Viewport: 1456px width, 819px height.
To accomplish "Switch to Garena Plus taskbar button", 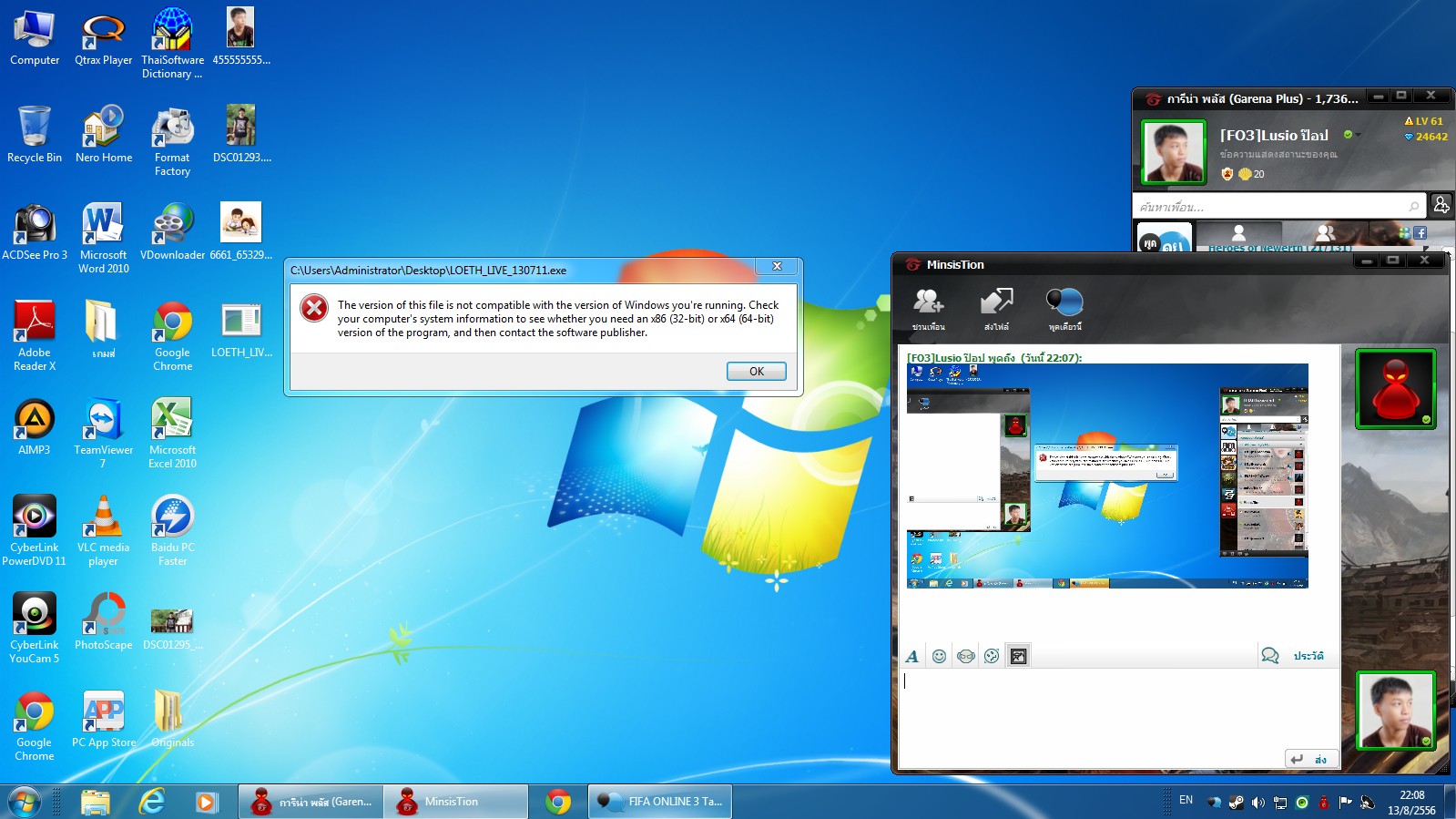I will point(311,802).
